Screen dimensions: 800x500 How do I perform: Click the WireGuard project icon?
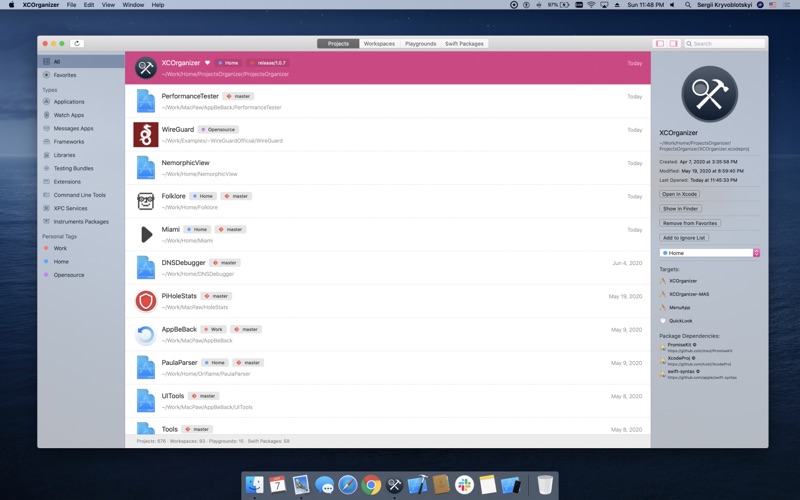(145, 135)
